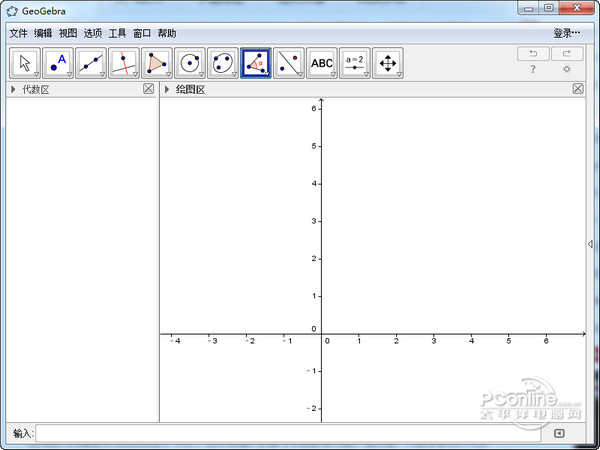Select the Reflect about Line tool

click(289, 63)
